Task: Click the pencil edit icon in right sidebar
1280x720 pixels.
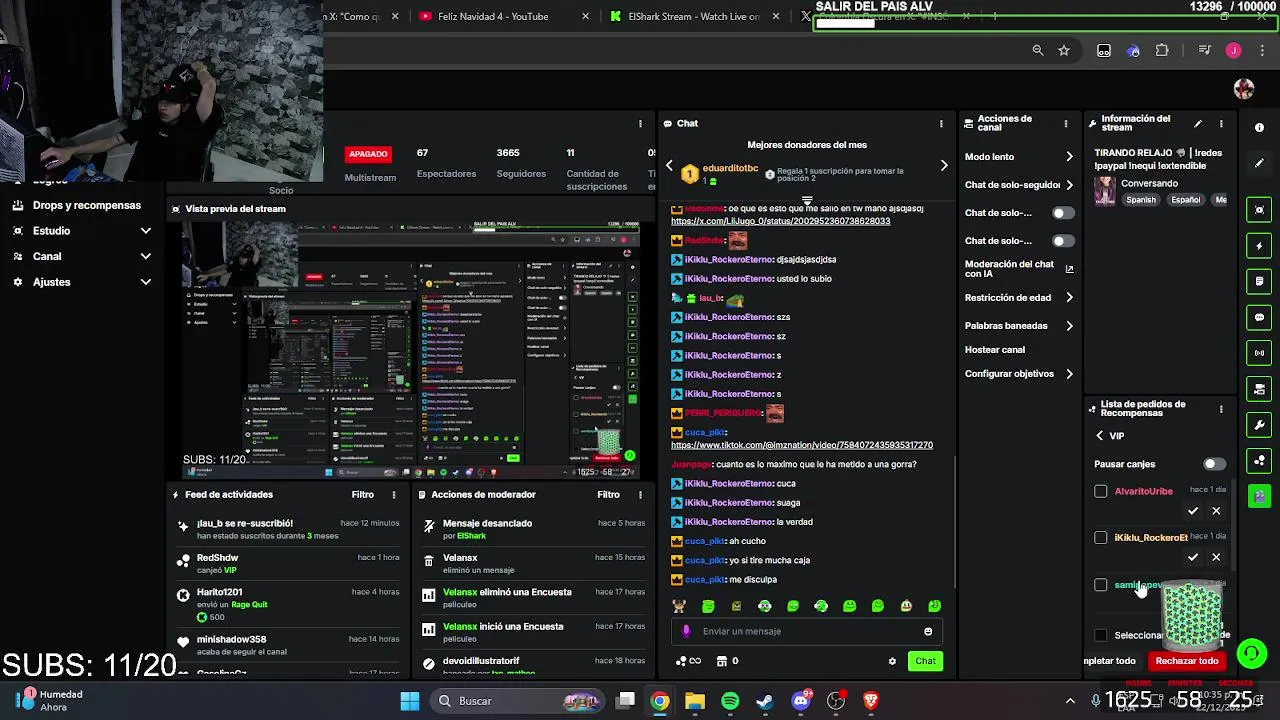Action: 1259,163
